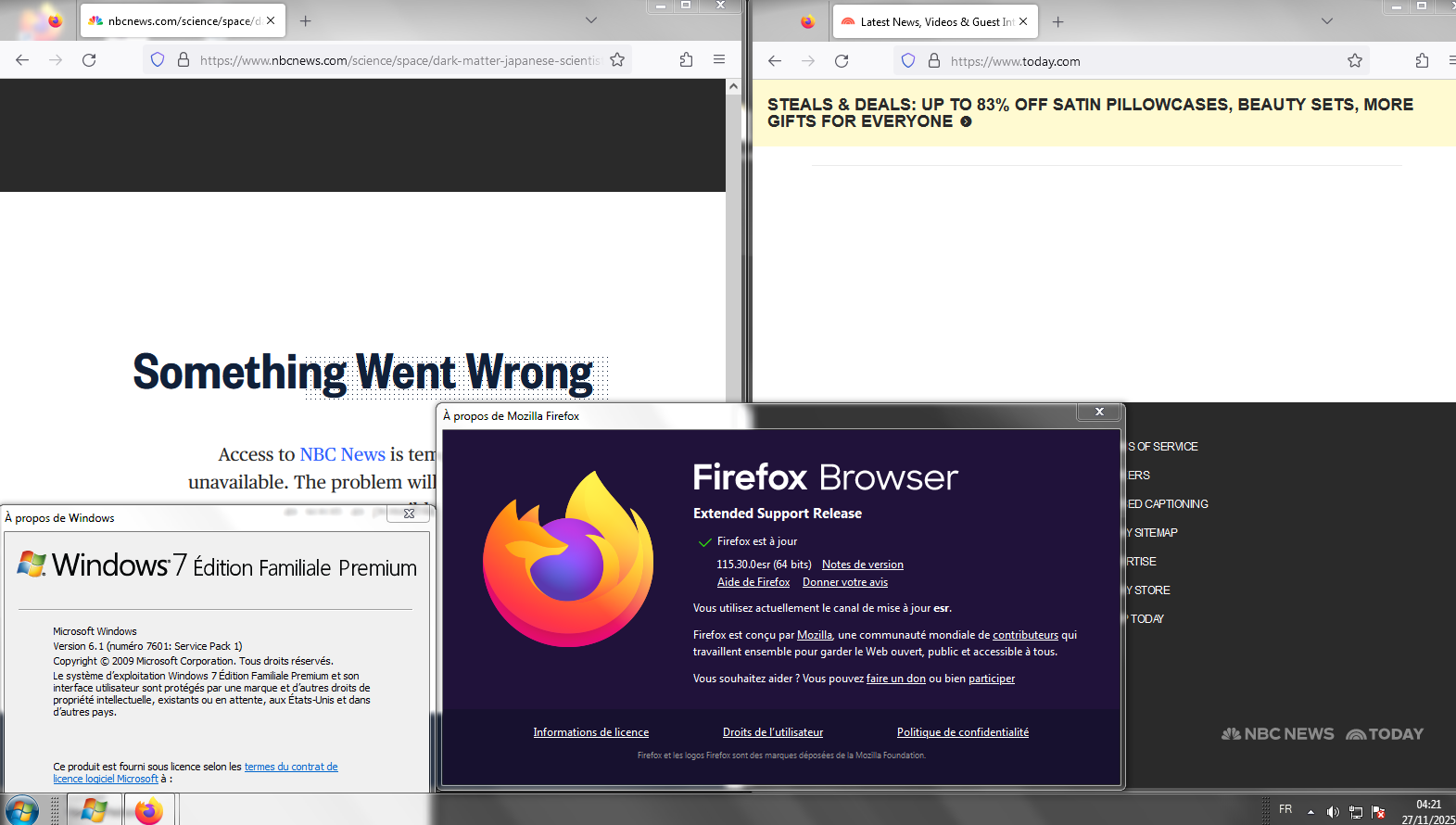Open the CAPTIONING footer link
Viewport: 1456px width, 825px height.
coord(1169,504)
